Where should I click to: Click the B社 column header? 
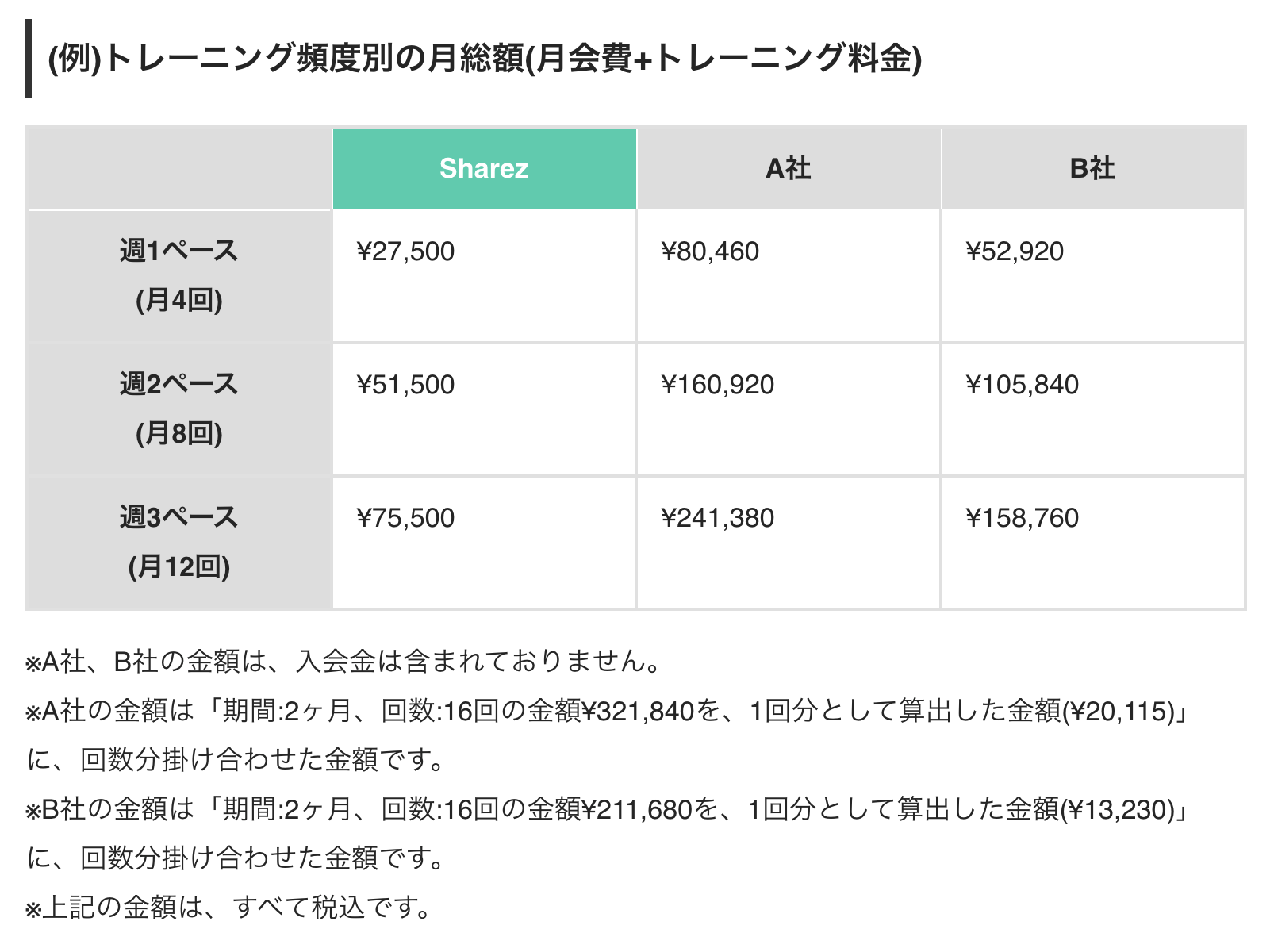click(1092, 169)
